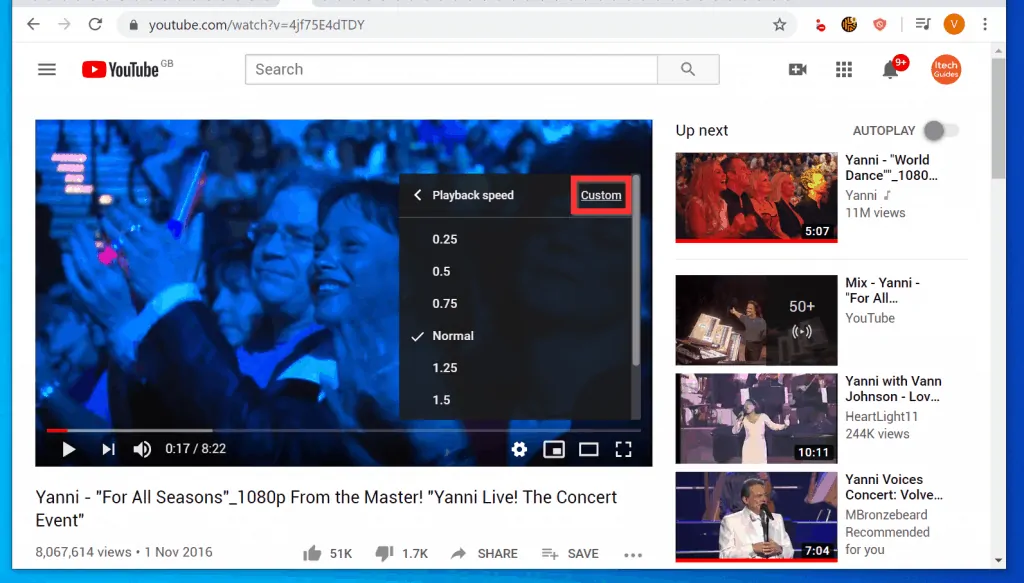This screenshot has width=1024, height=583.
Task: Switch to miniplayer mode
Action: (x=554, y=449)
